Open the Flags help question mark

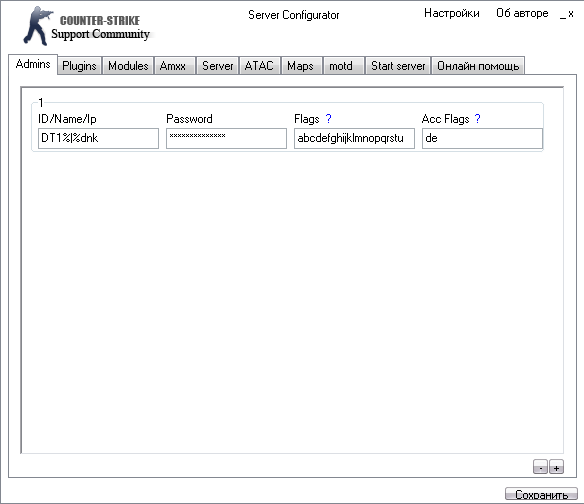[x=328, y=119]
